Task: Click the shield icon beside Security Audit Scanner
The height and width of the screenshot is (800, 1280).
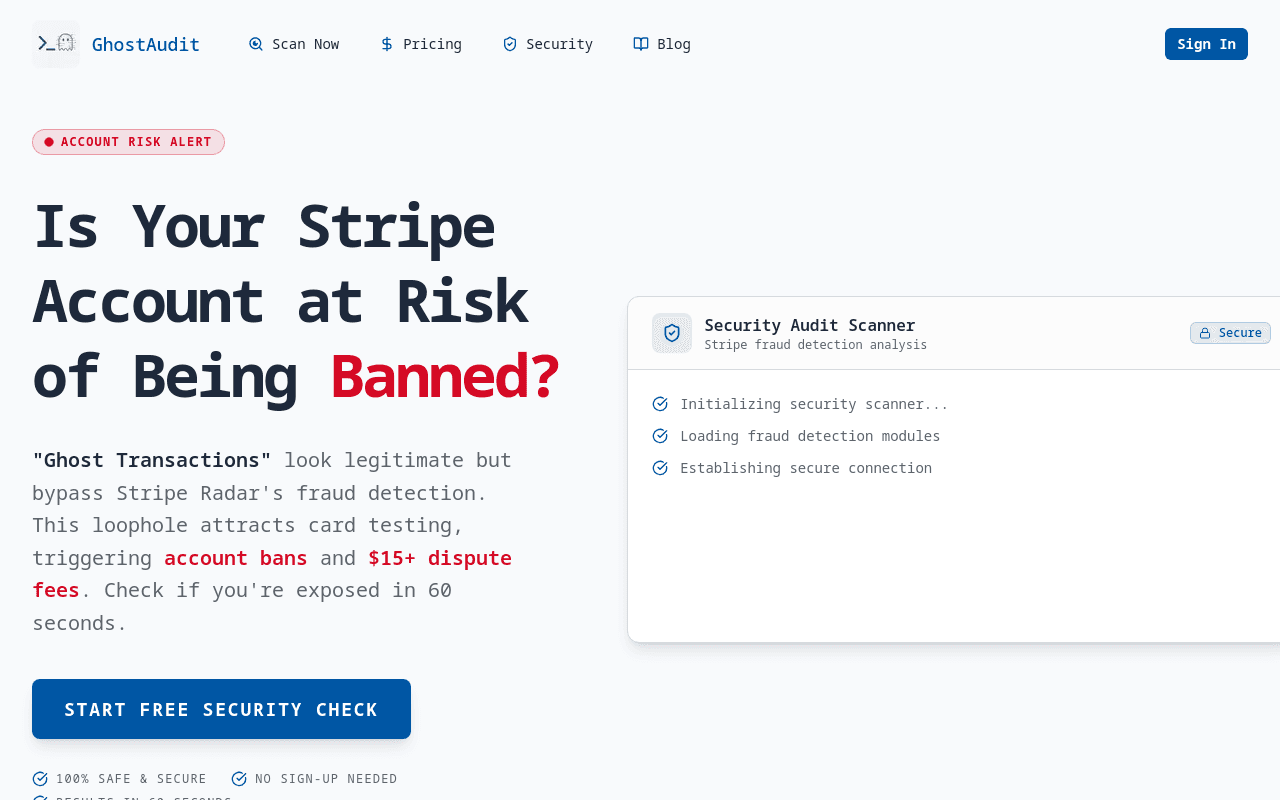Action: pyautogui.click(x=672, y=333)
